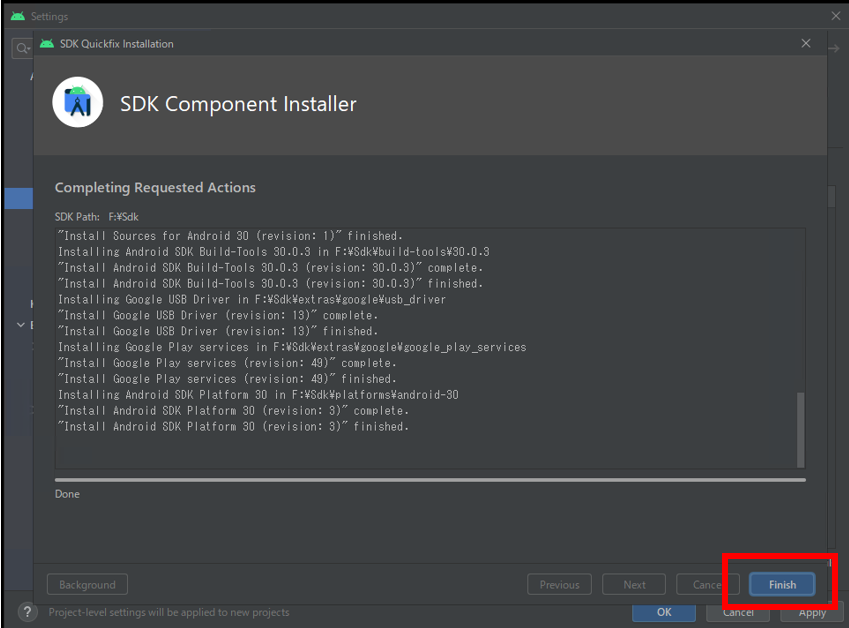Click the Build-Tools 30.0.3 "complete" log line
849x628 pixels.
point(270,267)
